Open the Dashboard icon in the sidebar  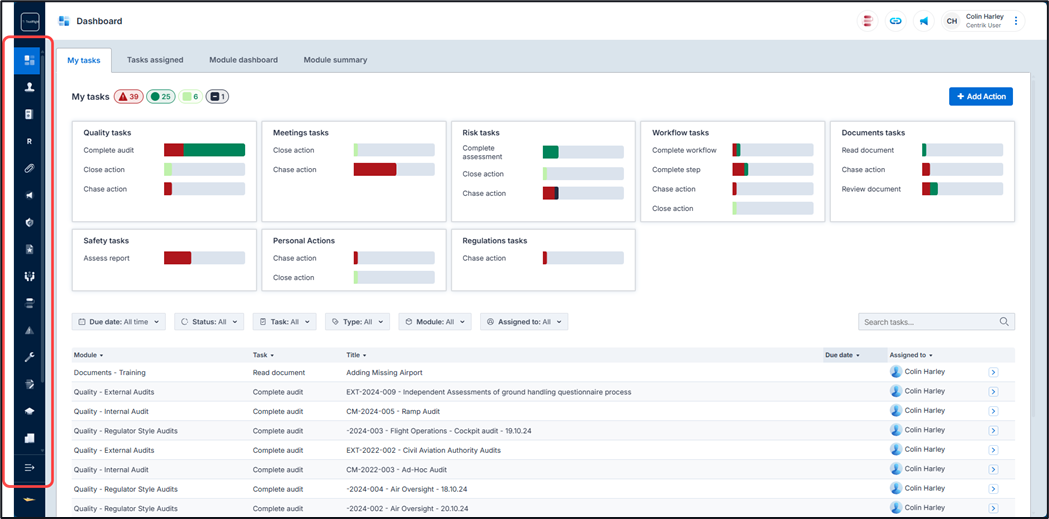[29, 60]
